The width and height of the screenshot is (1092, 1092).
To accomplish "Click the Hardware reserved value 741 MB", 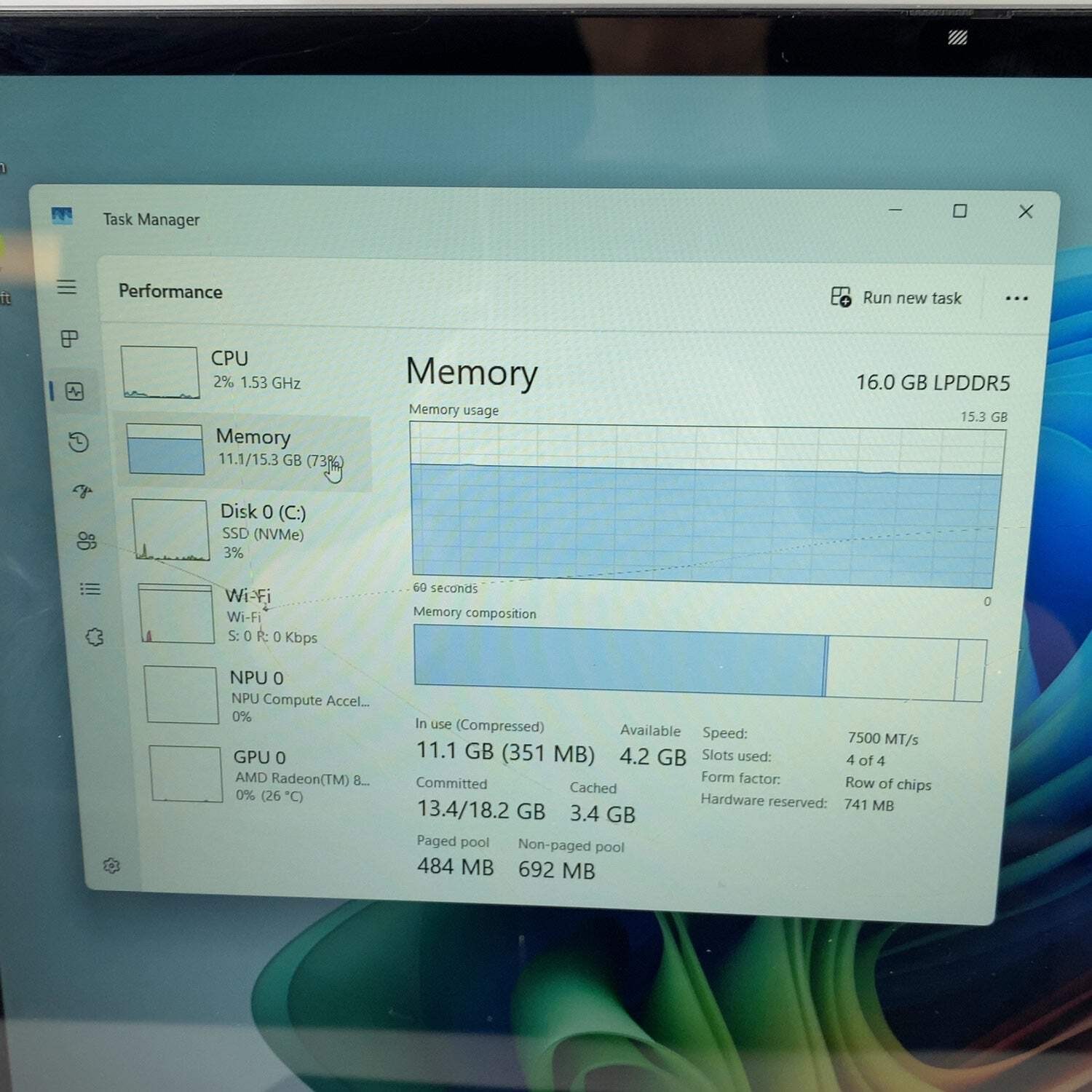I will [869, 805].
